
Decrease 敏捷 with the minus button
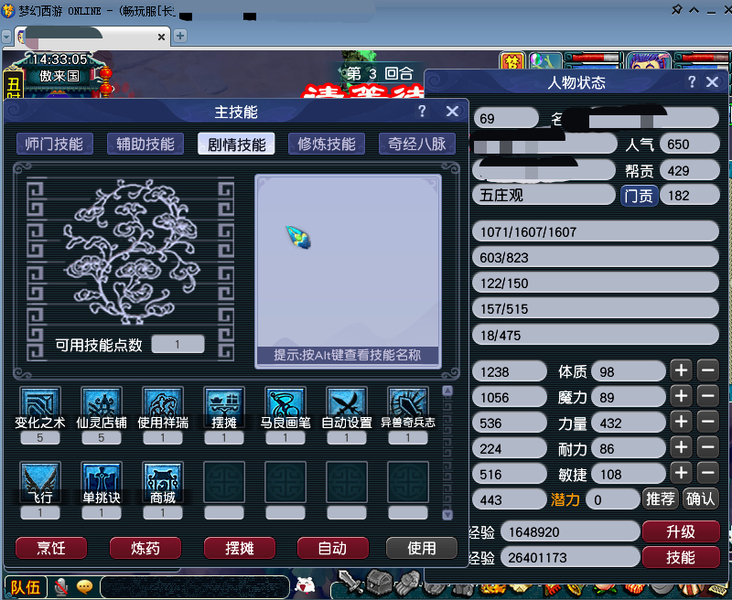pyautogui.click(x=708, y=473)
